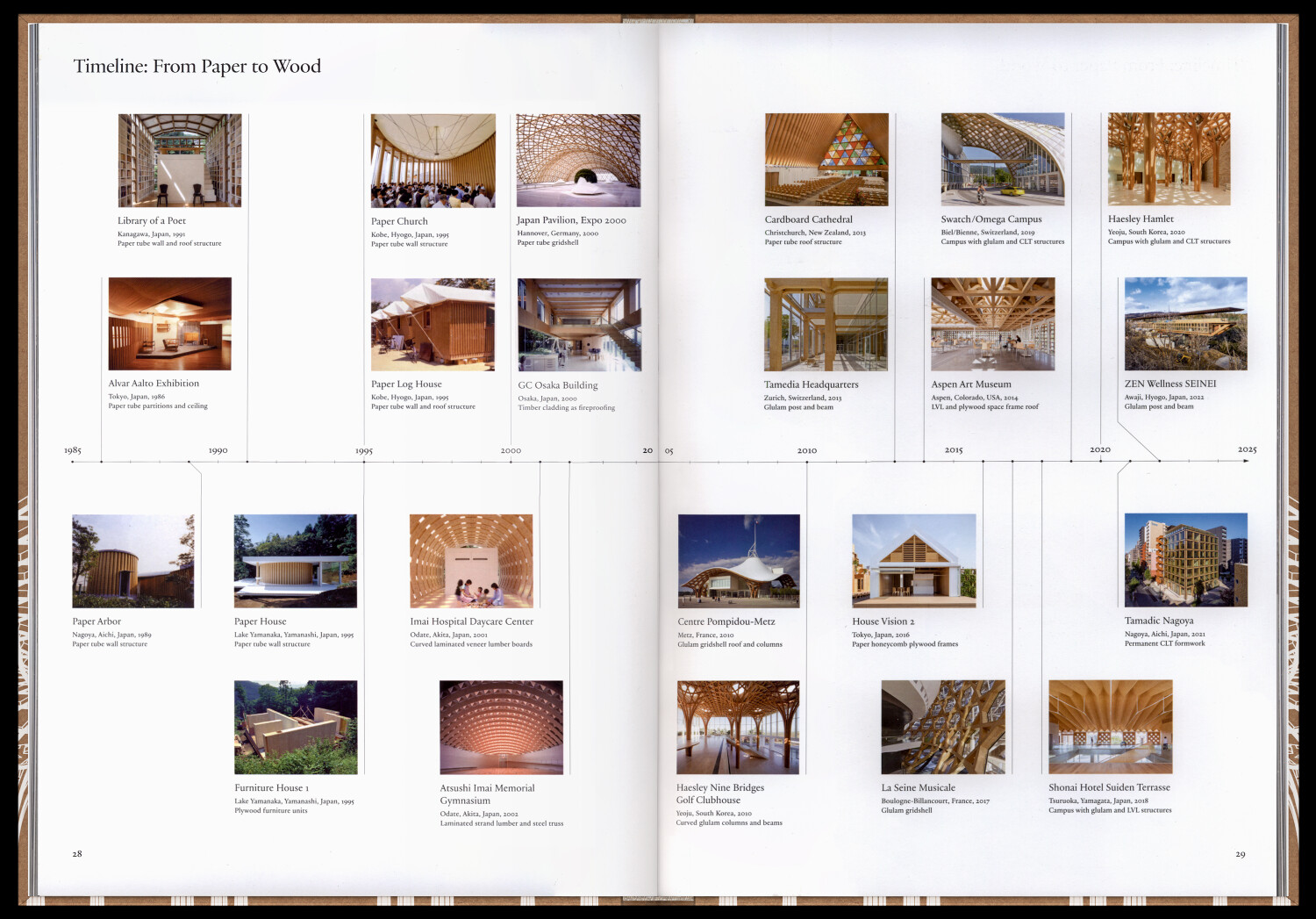1316x919 pixels.
Task: Click the 'Haesley Nine Bridges Golf Clubhouse' caption
Action: pyautogui.click(x=719, y=793)
